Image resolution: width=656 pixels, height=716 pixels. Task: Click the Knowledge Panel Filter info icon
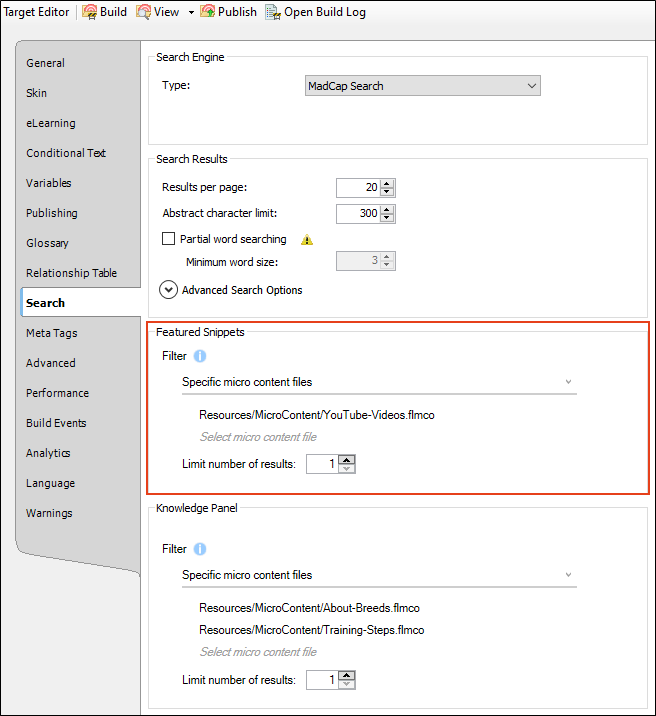pos(200,549)
